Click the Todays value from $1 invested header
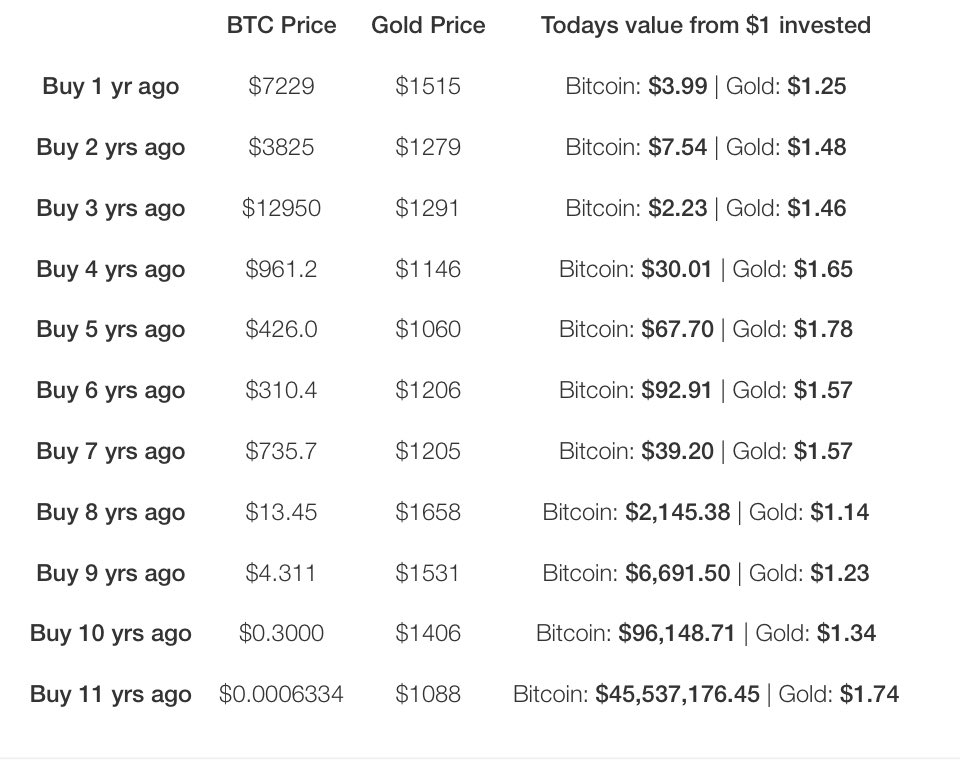The height and width of the screenshot is (763, 960). pyautogui.click(x=705, y=25)
